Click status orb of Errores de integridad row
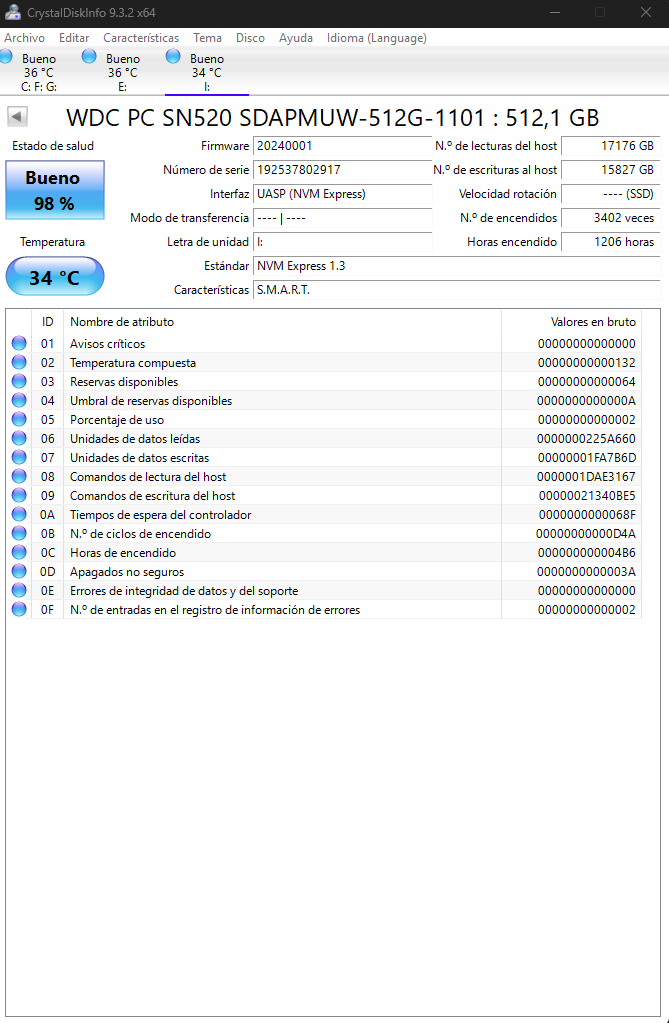 (19, 590)
